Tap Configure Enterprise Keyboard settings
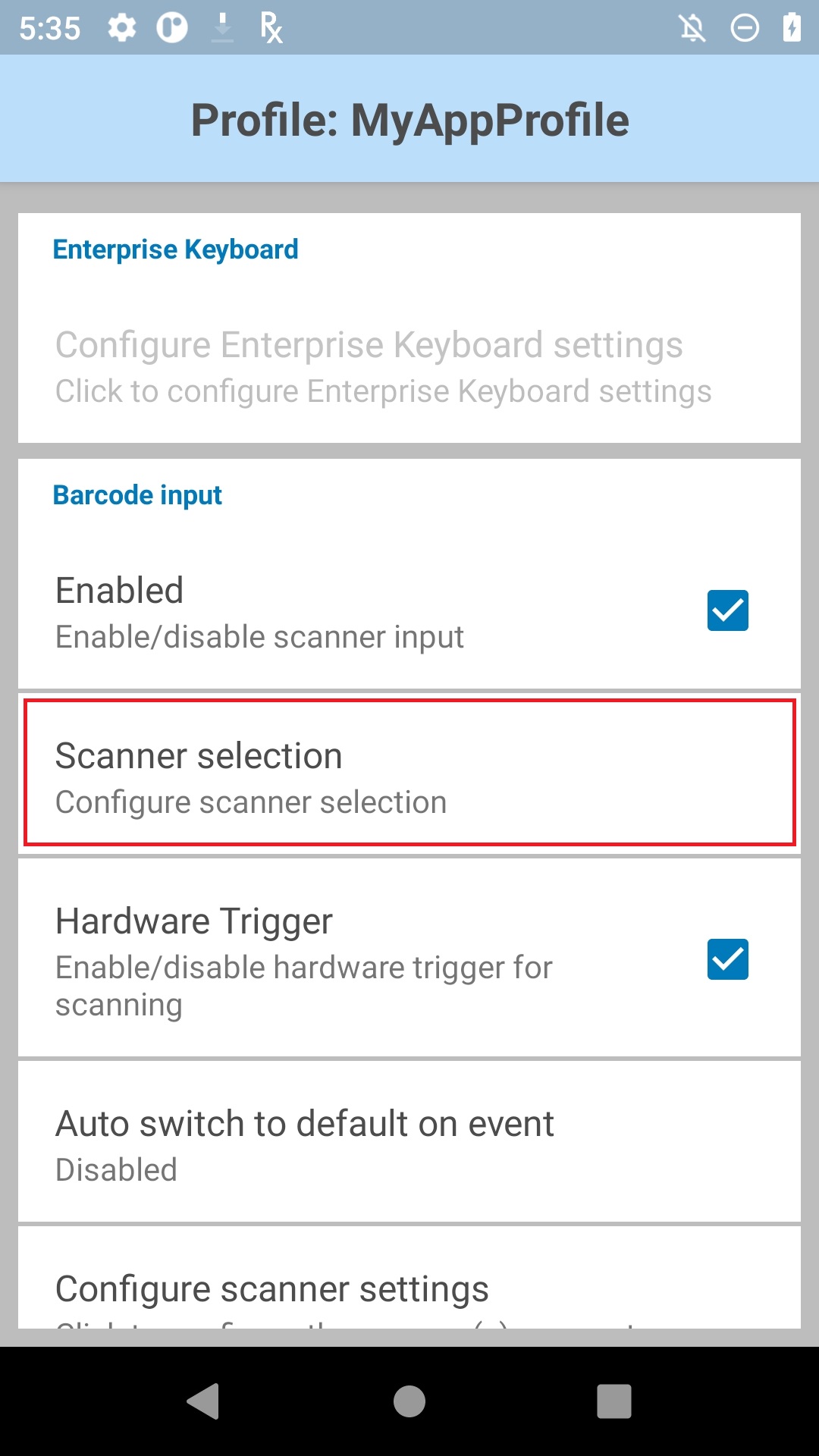The width and height of the screenshot is (819, 1456). click(x=409, y=367)
